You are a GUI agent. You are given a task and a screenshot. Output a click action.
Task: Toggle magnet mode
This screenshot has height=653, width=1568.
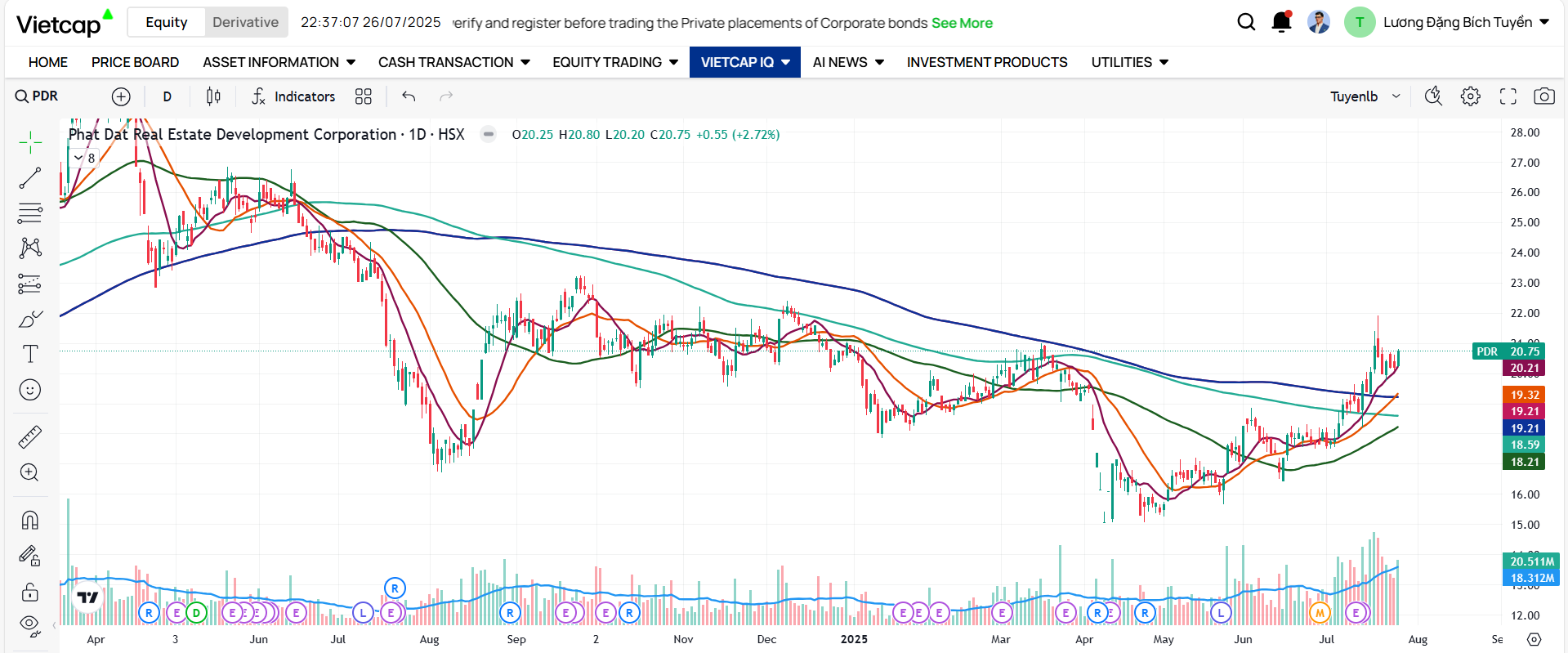tap(30, 520)
